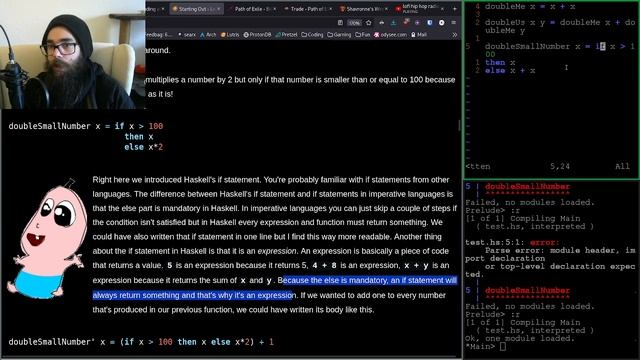Click the webcam overlay of the streamer
The width and height of the screenshot is (640, 360).
pyautogui.click(x=73, y=54)
